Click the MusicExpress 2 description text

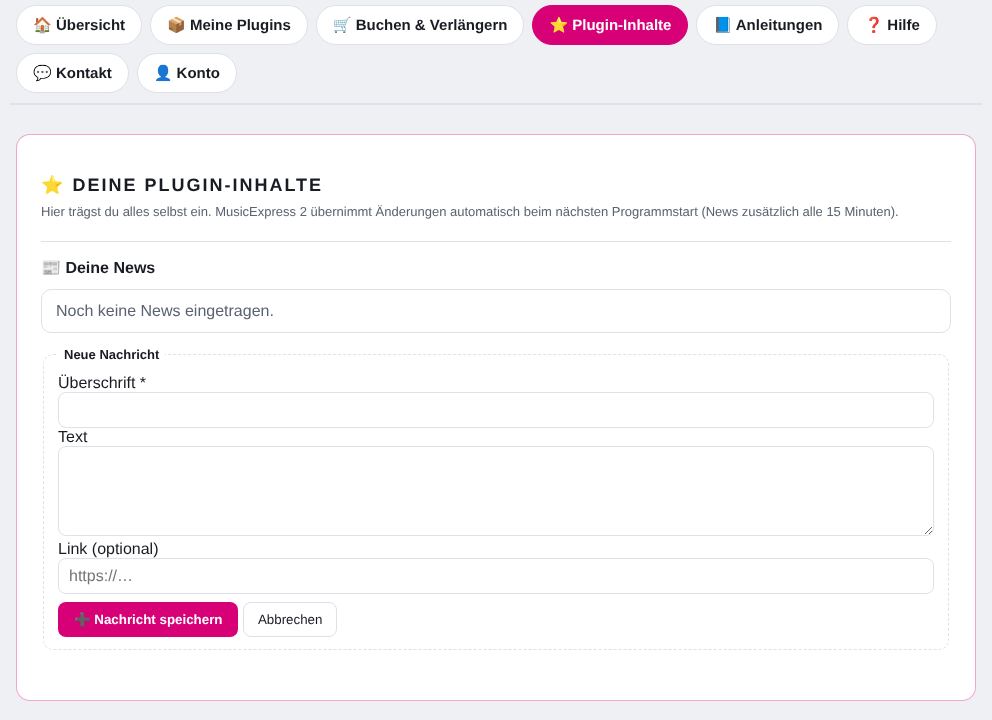coord(469,212)
